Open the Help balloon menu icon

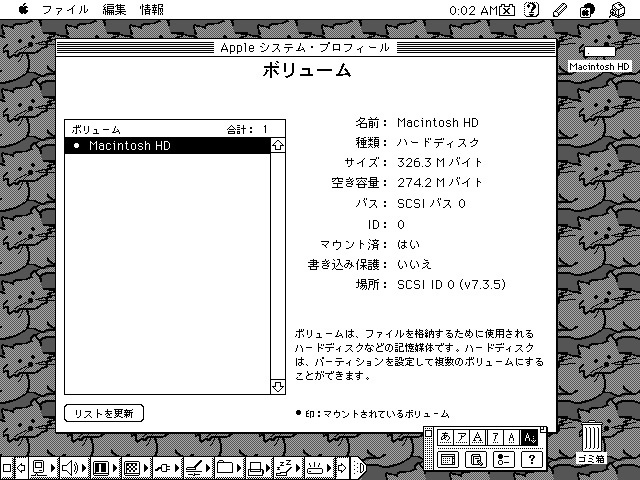(x=531, y=10)
